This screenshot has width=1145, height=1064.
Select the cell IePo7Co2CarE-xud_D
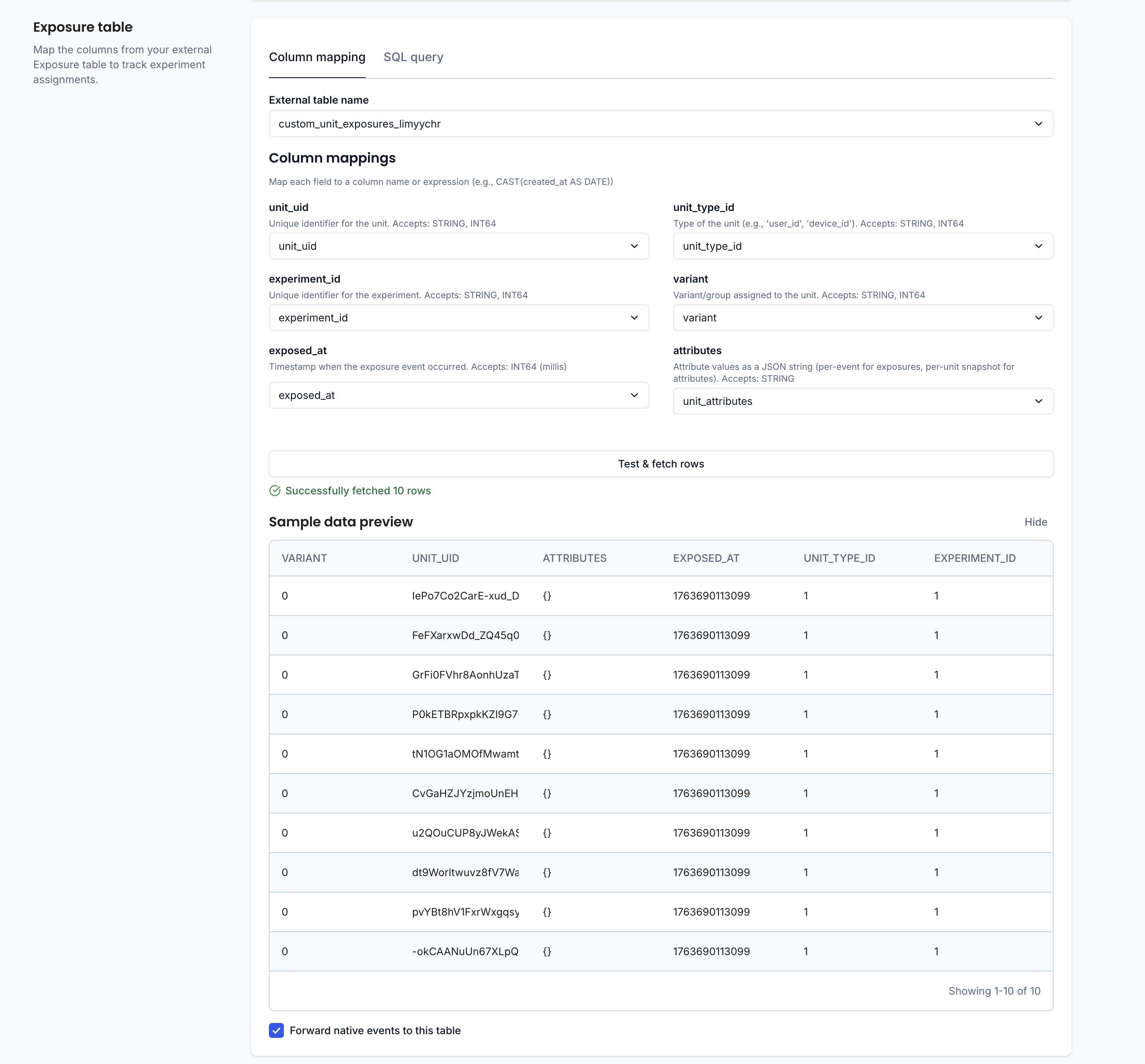[465, 596]
